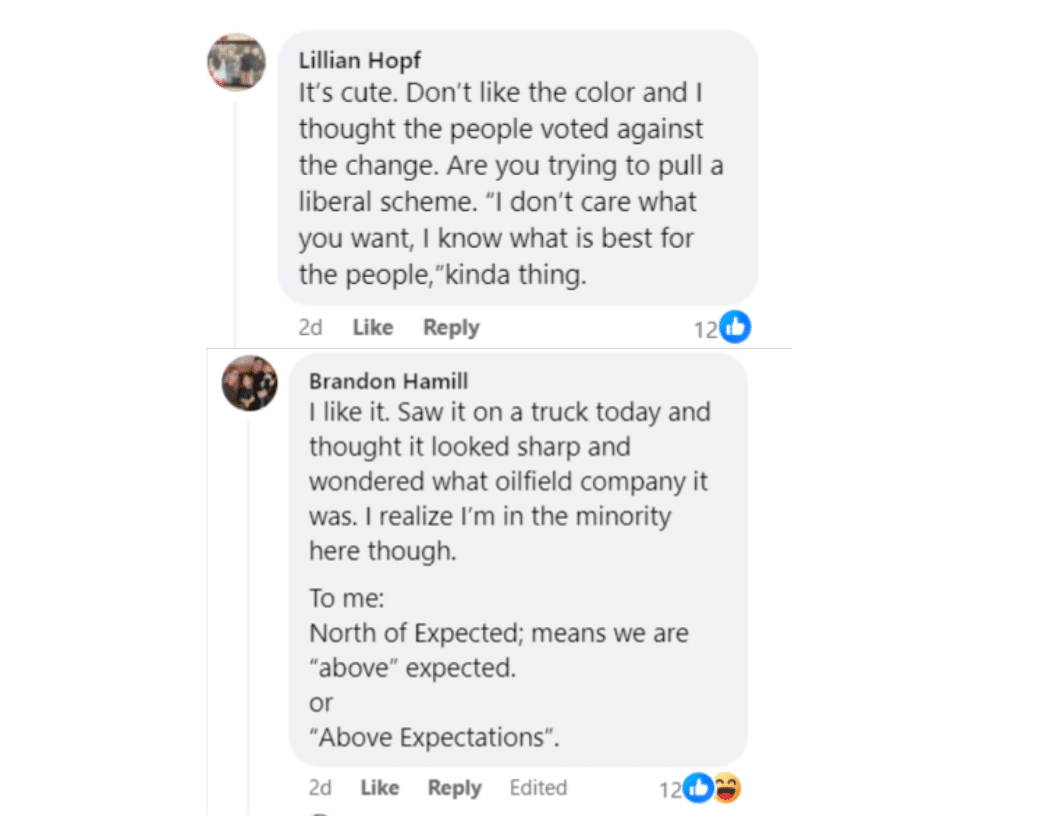Open Lillian Hopf's profile picture
This screenshot has height=816, width=1056.
coord(236,62)
